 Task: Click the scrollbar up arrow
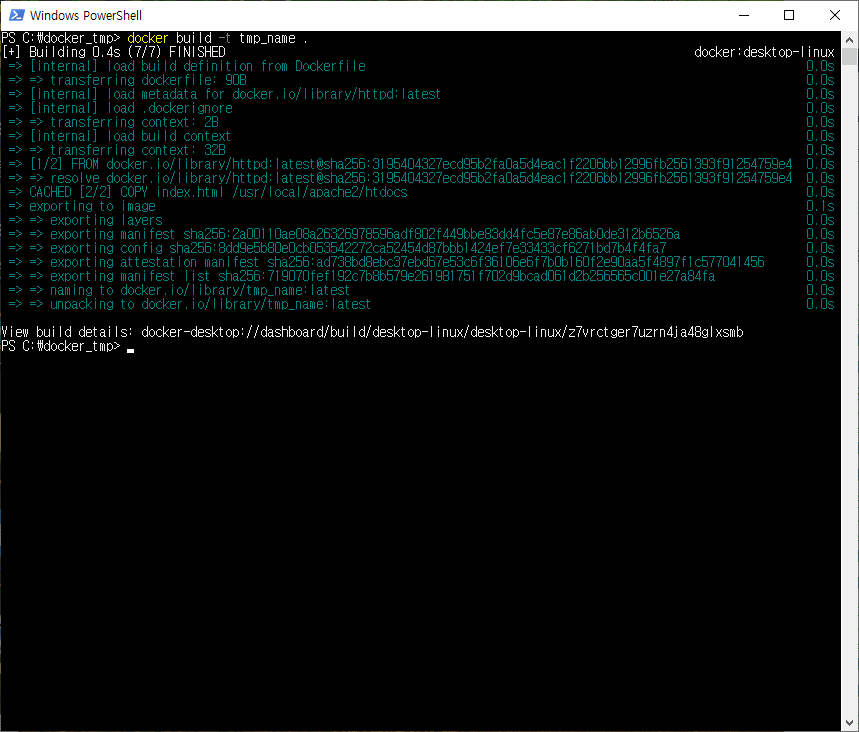[x=849, y=40]
